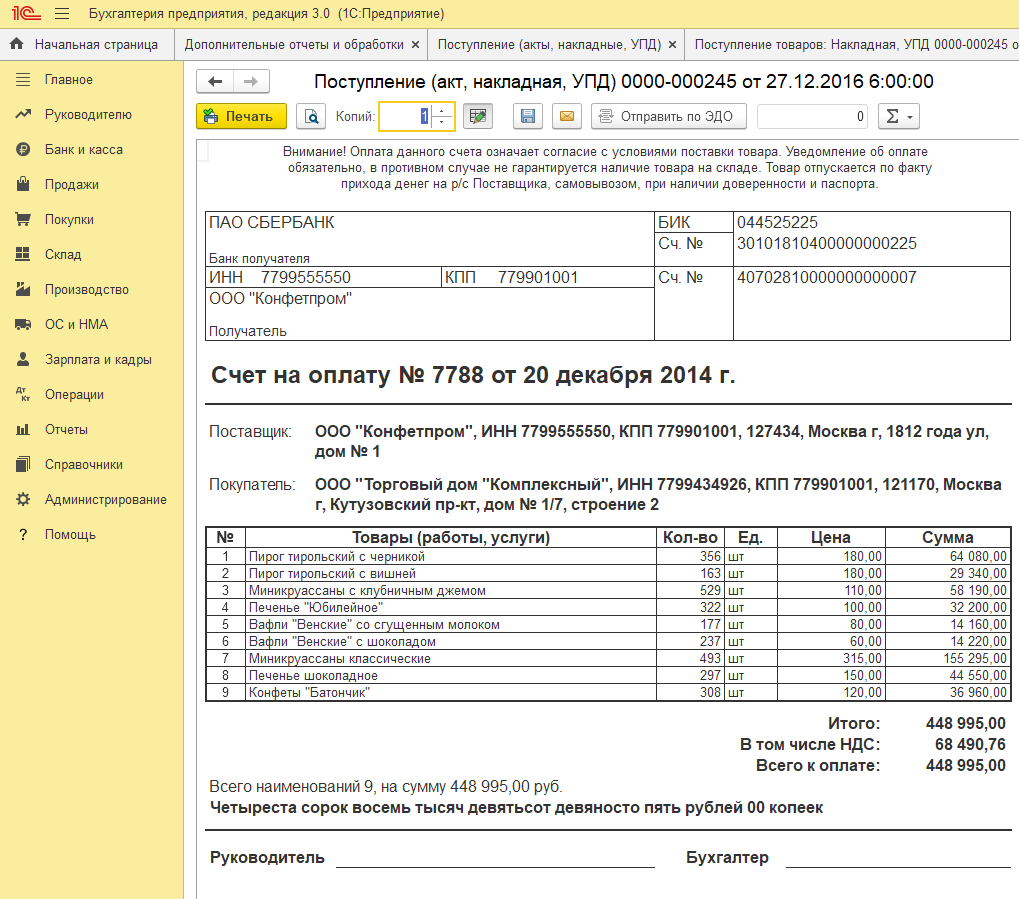
Task: Open the Главное section
Action: (69, 80)
